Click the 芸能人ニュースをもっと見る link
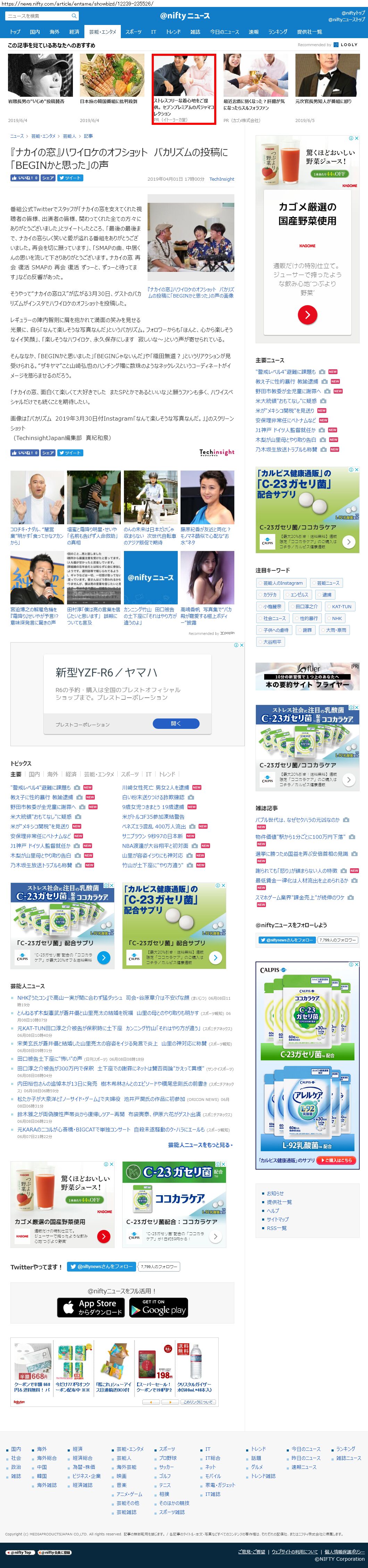Screen dimensions: 368x1568 200,1145
